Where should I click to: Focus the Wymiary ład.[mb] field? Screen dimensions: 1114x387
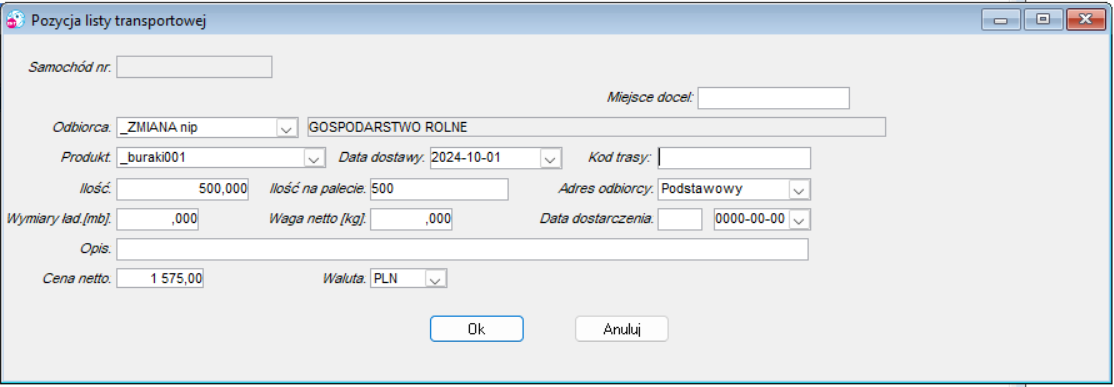[x=157, y=219]
